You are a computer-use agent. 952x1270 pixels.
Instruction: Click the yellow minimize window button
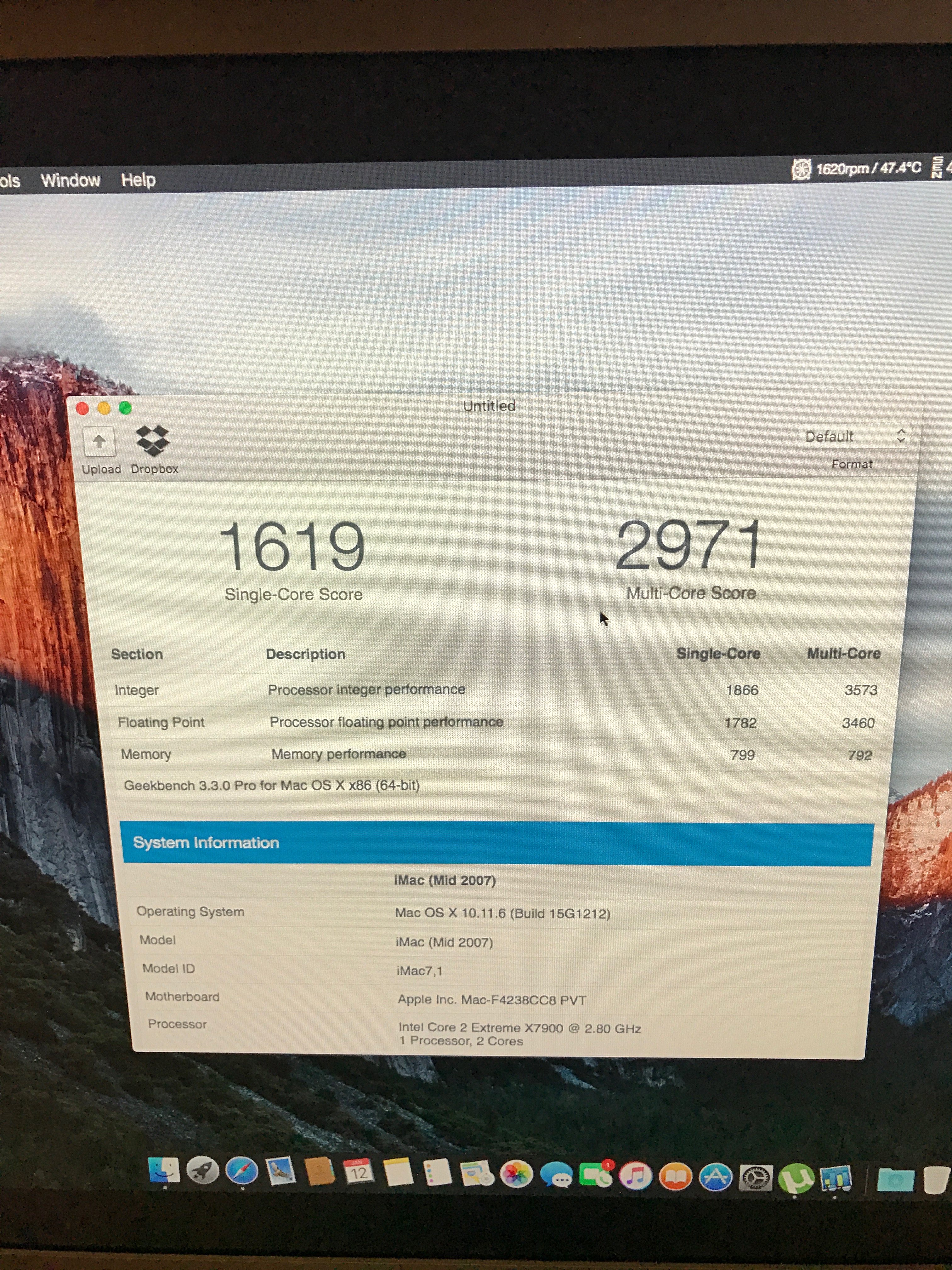[x=104, y=408]
